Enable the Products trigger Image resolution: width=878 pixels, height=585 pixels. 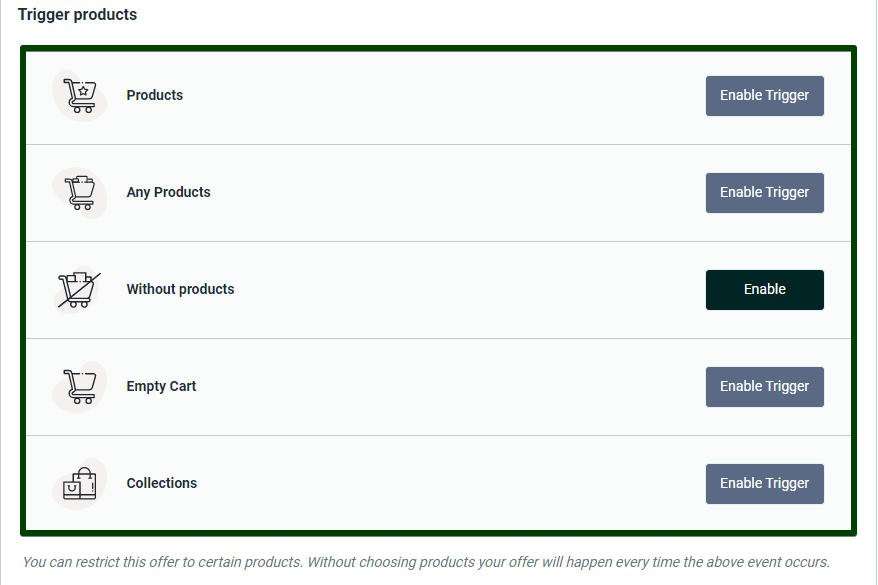764,96
